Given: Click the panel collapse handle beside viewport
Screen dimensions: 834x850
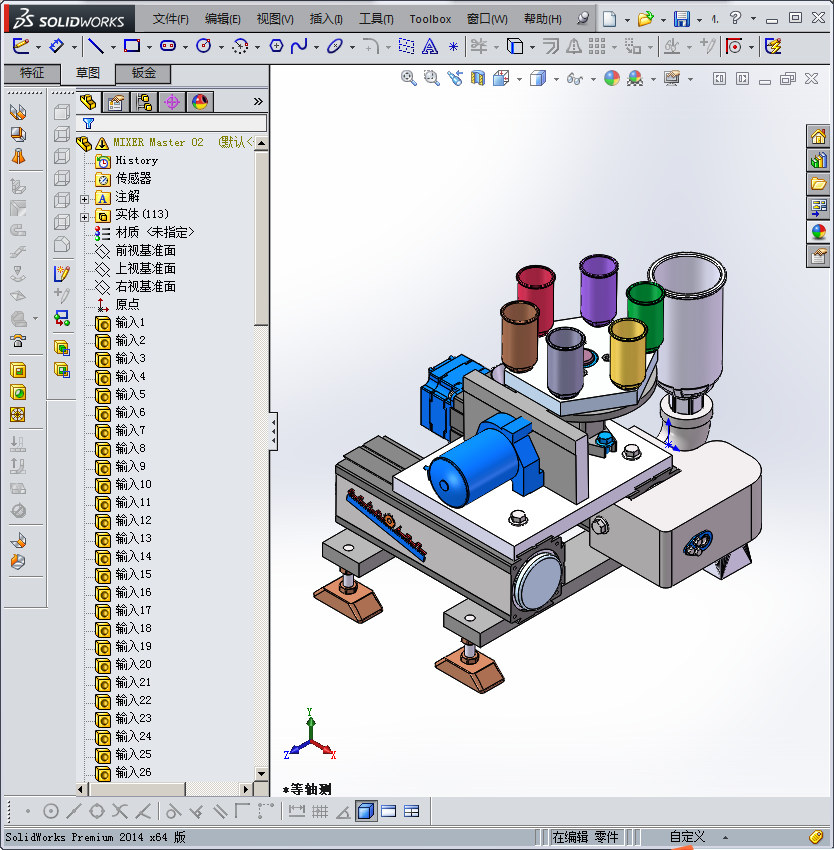Looking at the screenshot, I should coord(274,431).
